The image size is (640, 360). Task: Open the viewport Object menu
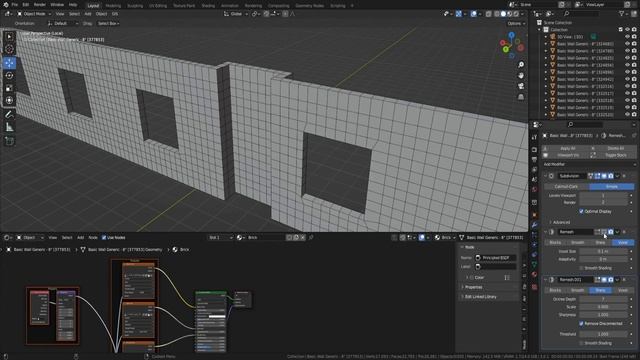tap(101, 14)
